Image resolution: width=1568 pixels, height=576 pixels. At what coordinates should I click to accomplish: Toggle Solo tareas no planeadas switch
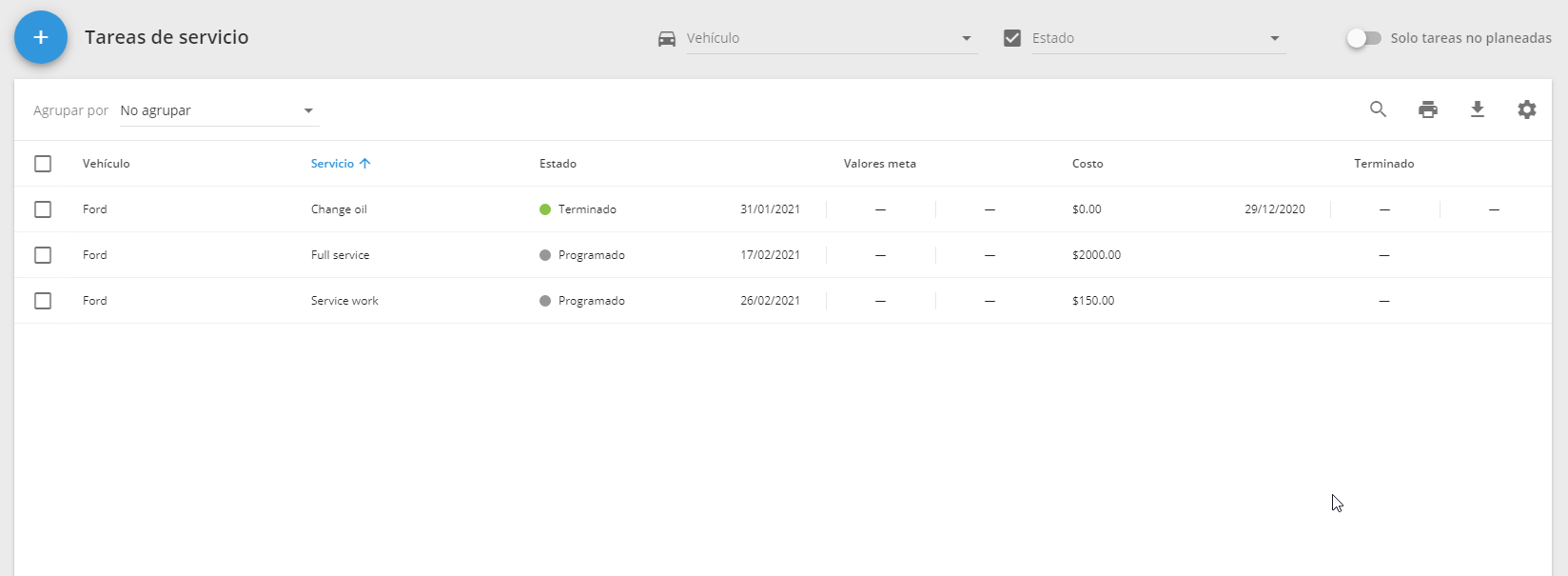pos(1363,38)
